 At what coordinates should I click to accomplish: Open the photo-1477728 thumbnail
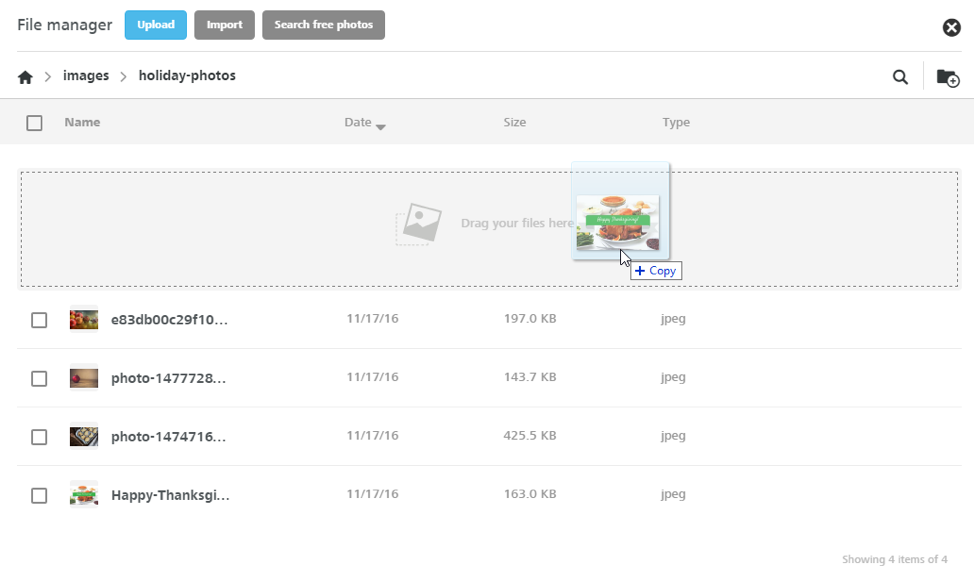click(x=84, y=378)
